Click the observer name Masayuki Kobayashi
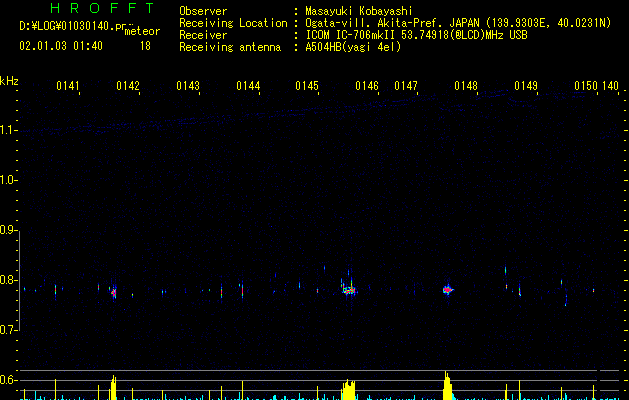The height and width of the screenshot is (400, 629). (359, 11)
